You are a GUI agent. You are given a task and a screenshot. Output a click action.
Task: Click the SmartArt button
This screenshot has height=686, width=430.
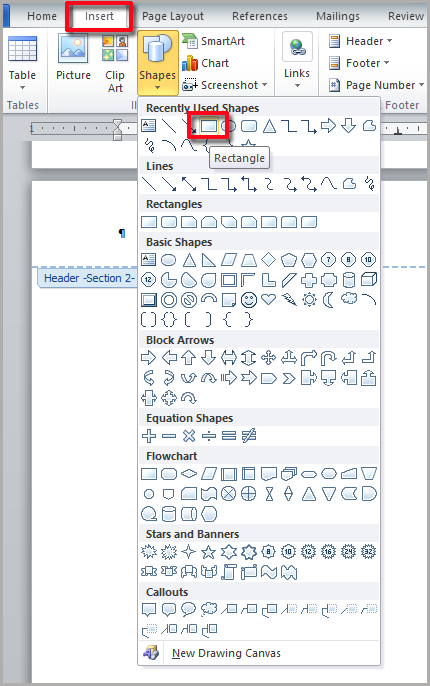point(213,41)
